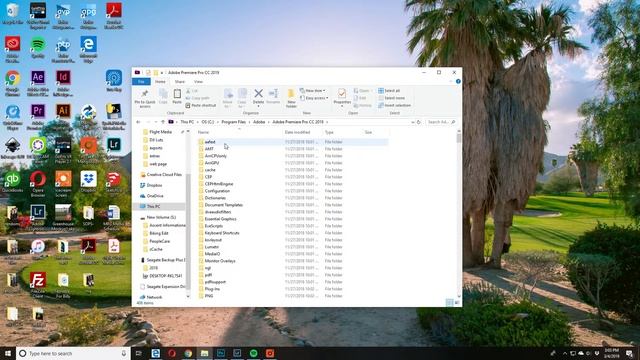640x360 pixels.
Task: Select the AMT folder row
Action: pos(292,149)
